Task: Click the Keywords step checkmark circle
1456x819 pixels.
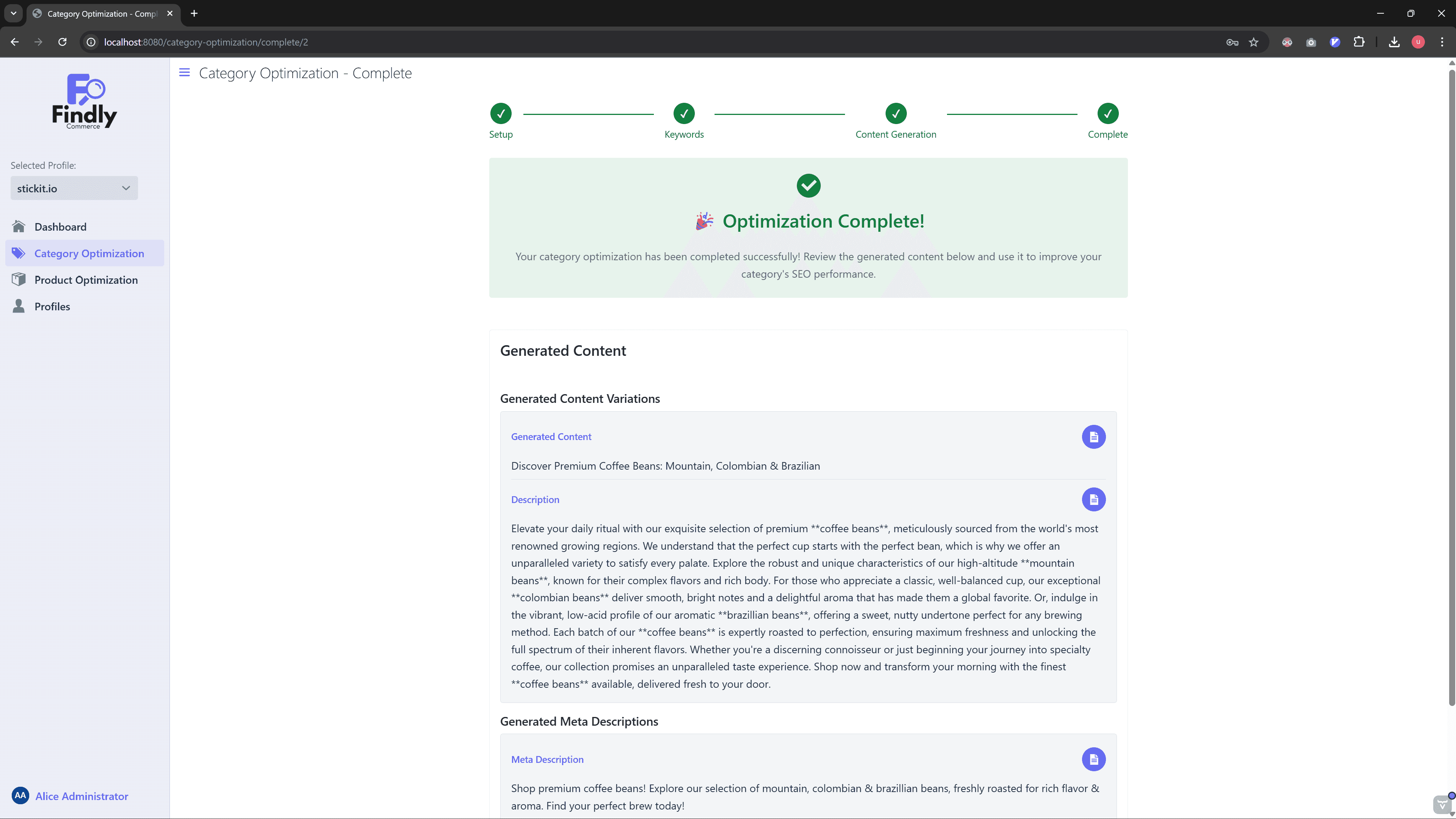Action: [683, 113]
